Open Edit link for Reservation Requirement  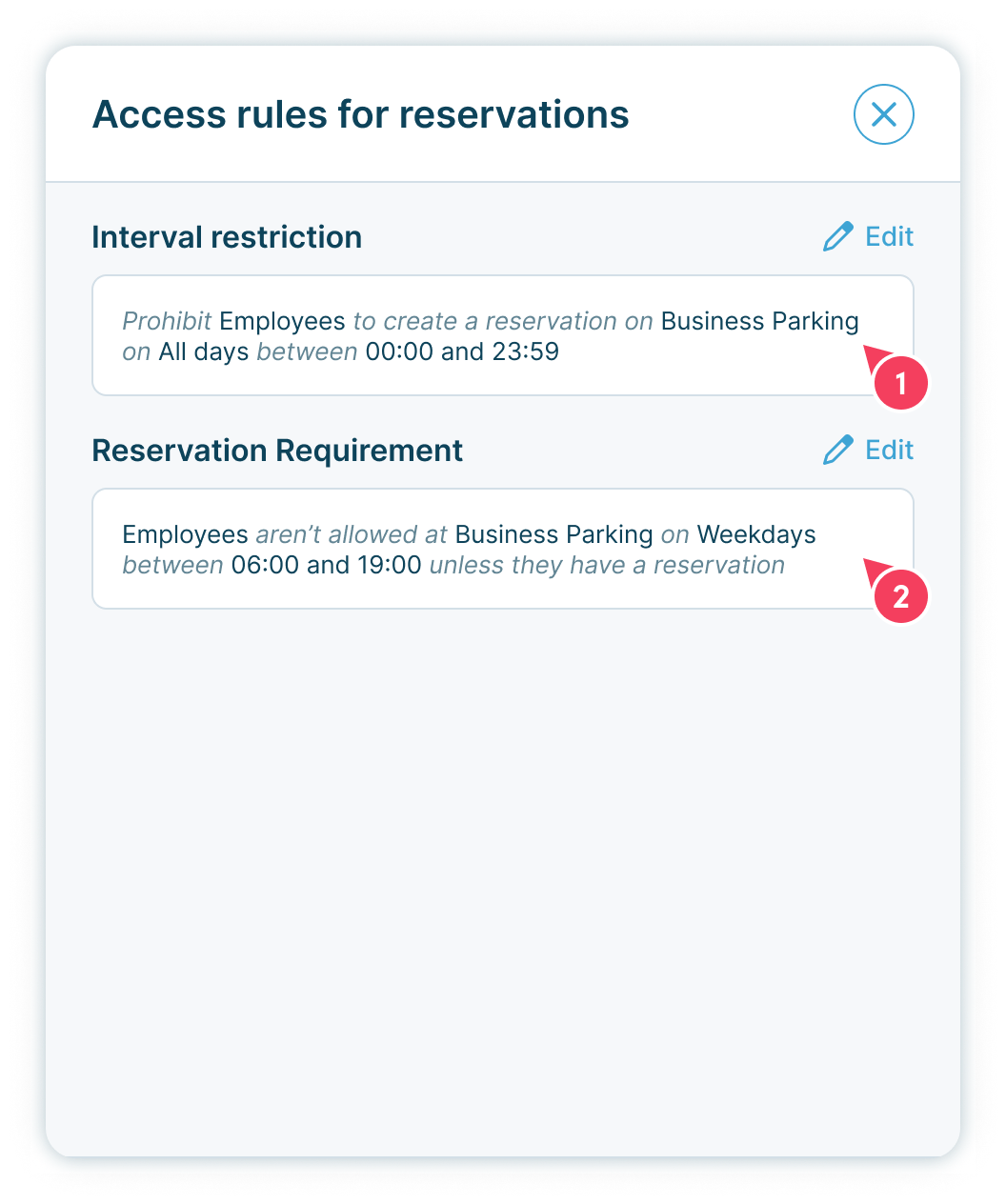(x=889, y=451)
